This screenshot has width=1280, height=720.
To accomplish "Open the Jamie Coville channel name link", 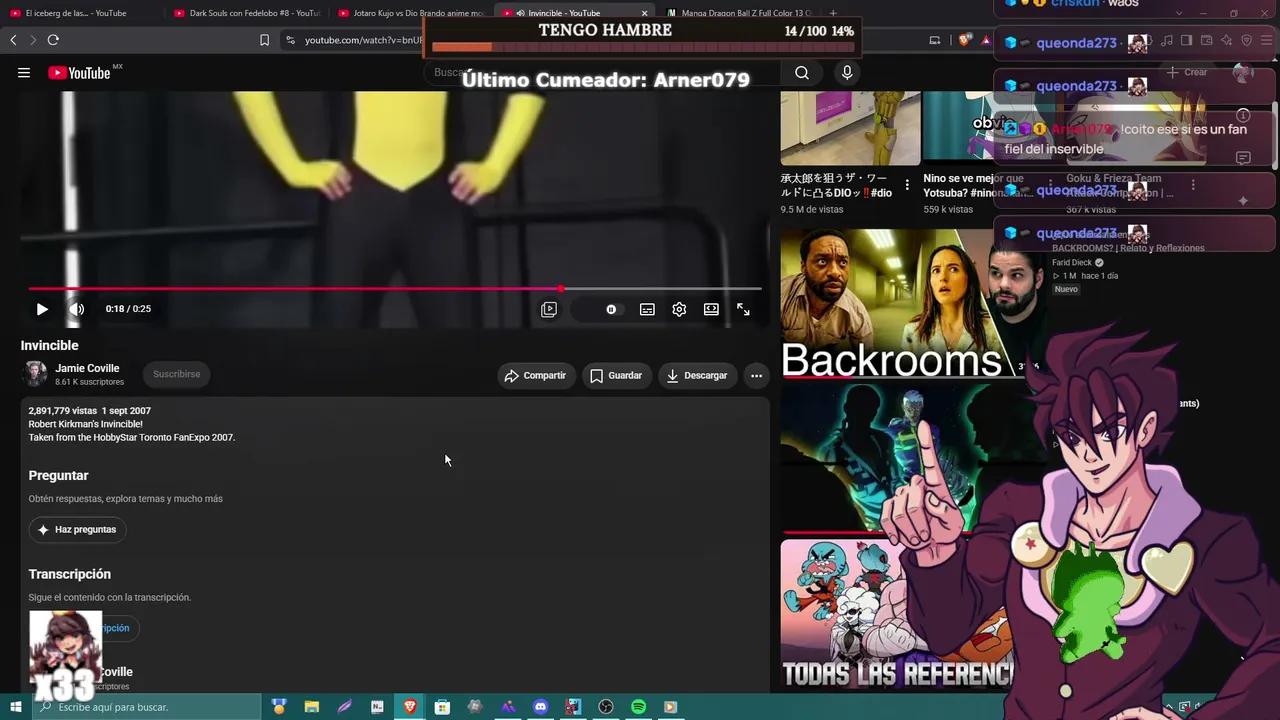I will (87, 368).
